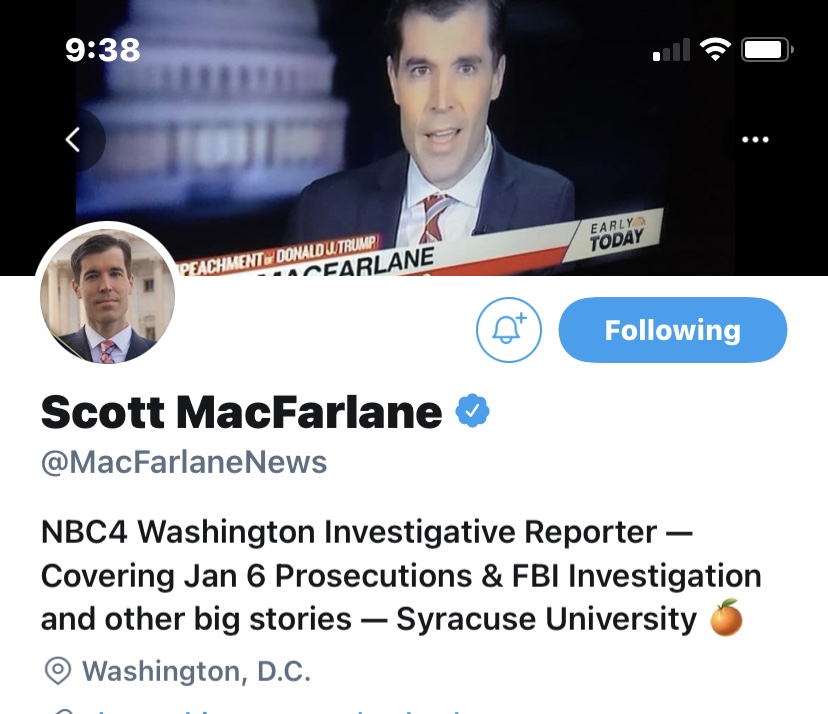Tap the Washington, D.C. location text

(196, 670)
